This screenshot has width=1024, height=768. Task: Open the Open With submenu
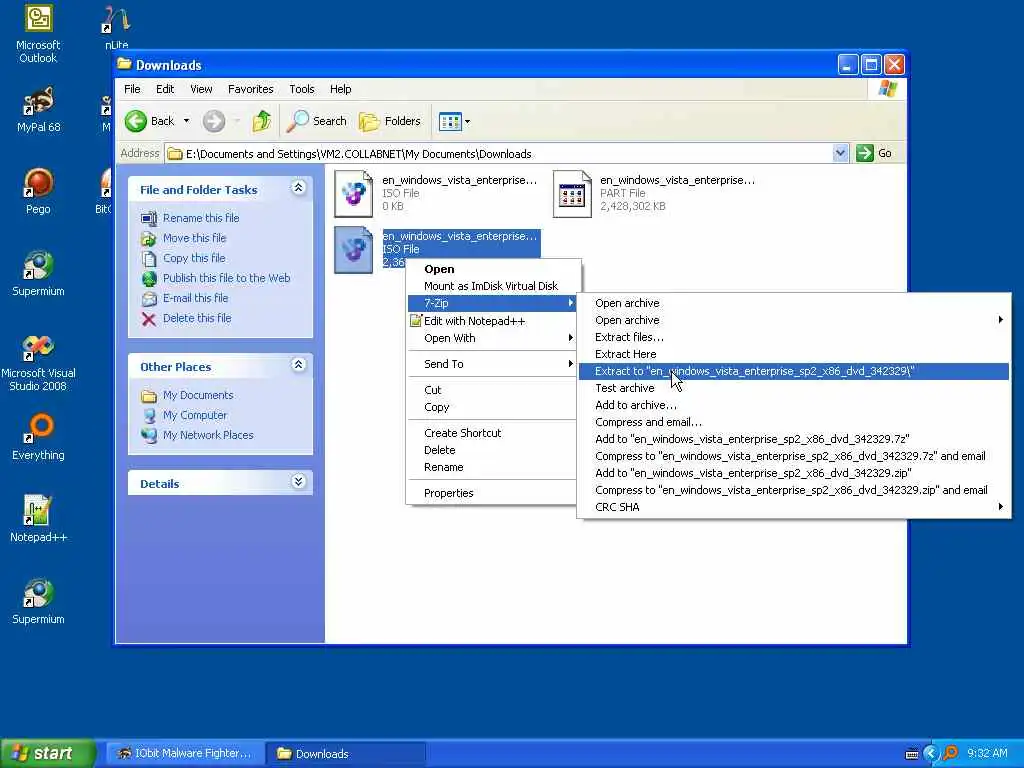(x=491, y=338)
